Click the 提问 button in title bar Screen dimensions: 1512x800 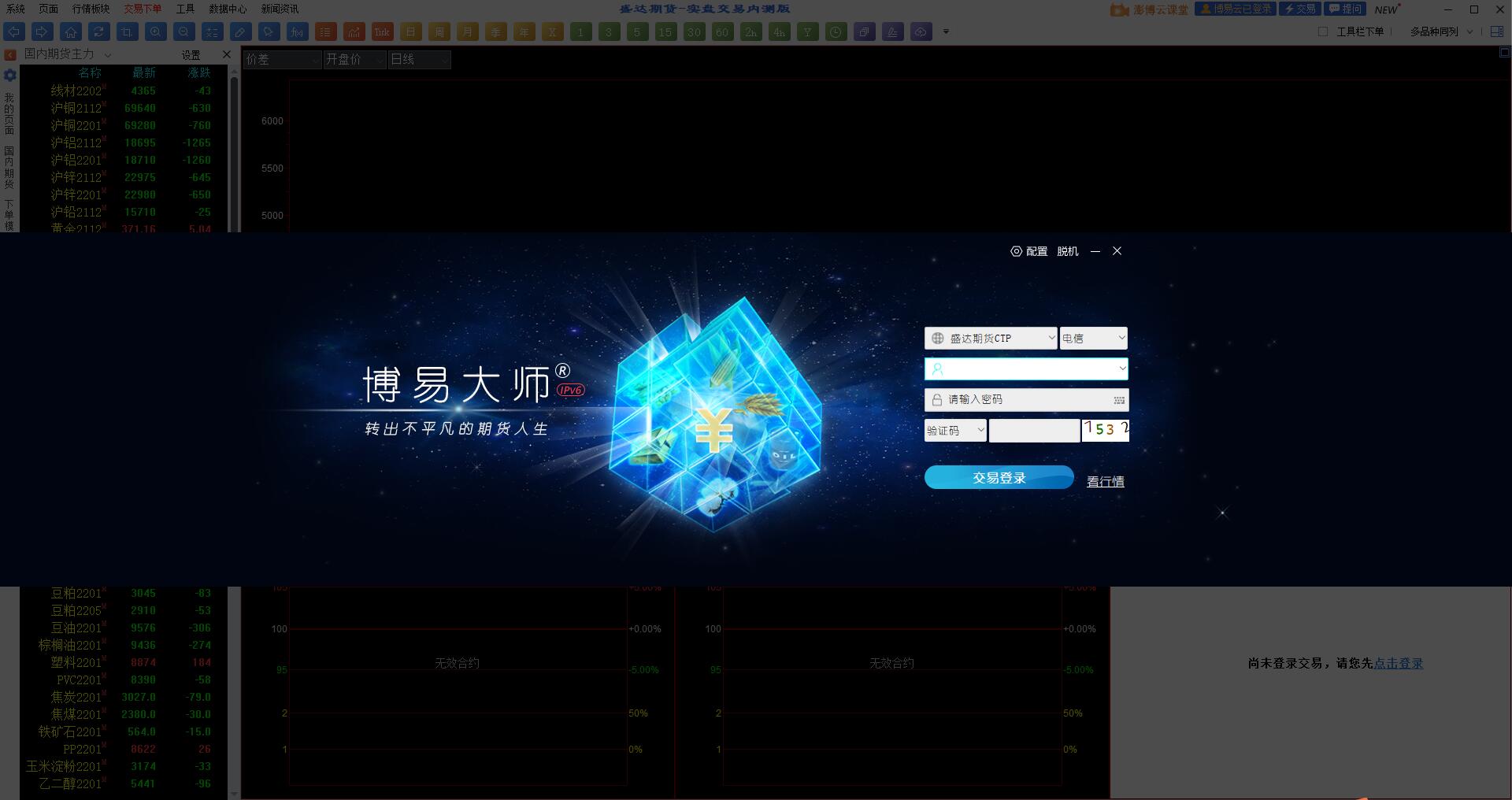pos(1345,9)
